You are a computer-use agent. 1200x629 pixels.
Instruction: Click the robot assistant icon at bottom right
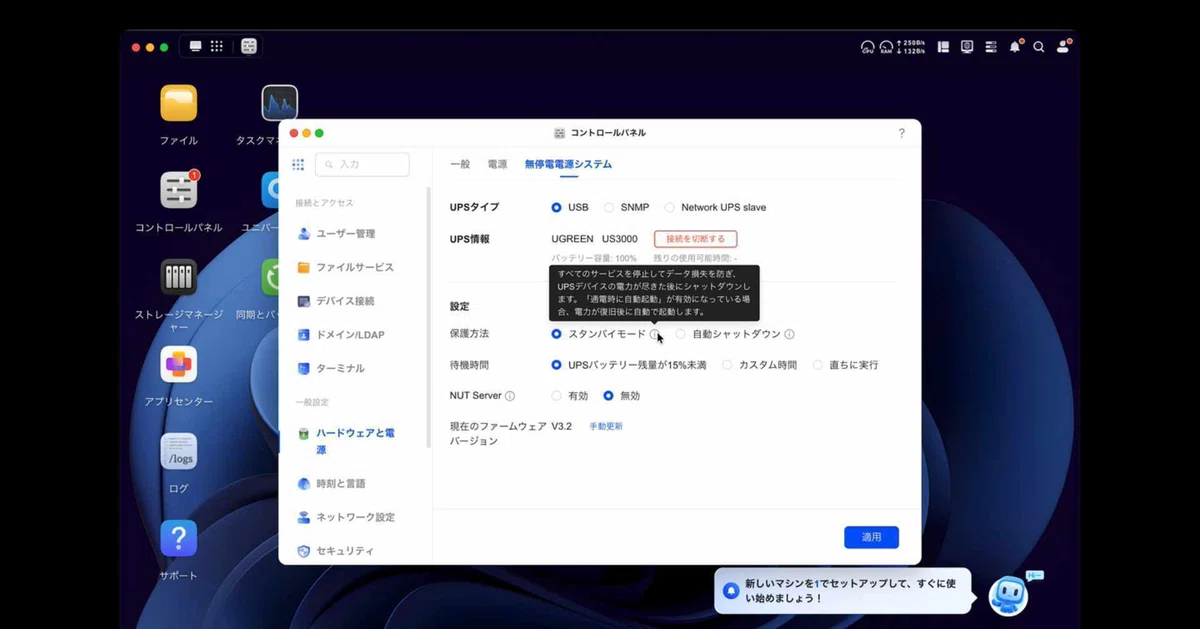1008,595
